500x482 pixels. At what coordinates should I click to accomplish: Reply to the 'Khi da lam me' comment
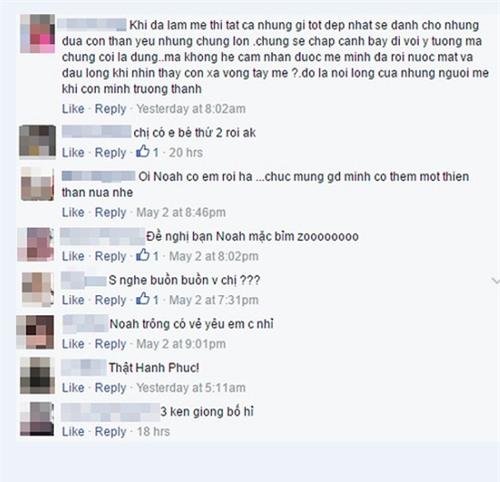point(110,109)
